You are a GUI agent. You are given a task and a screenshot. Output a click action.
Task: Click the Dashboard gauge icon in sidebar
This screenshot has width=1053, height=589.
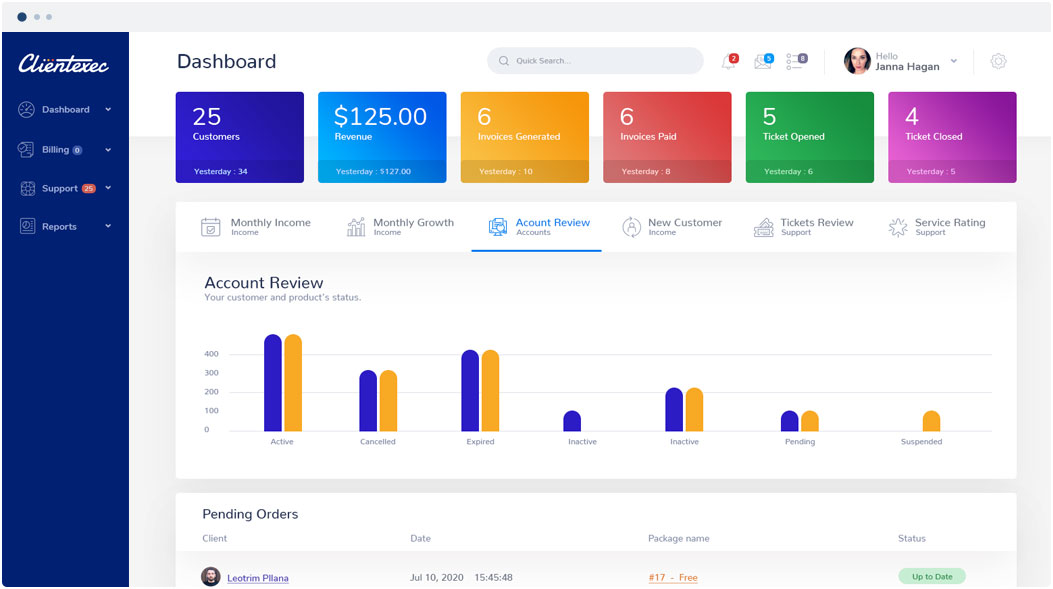point(26,110)
